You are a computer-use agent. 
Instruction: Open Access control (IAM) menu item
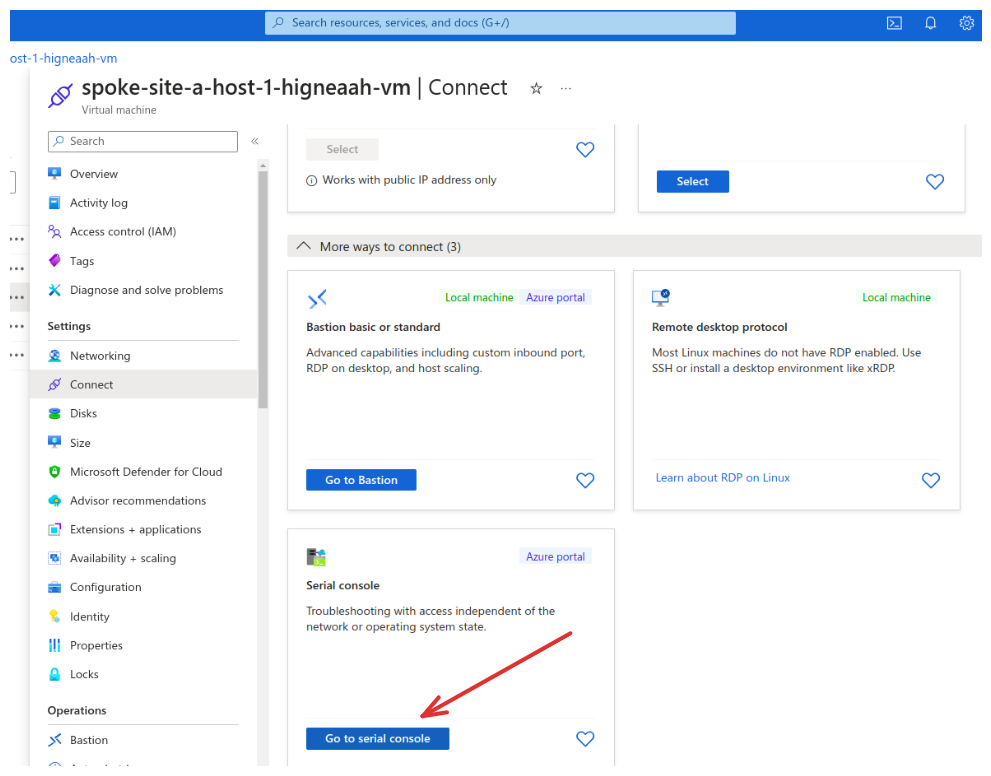click(123, 232)
